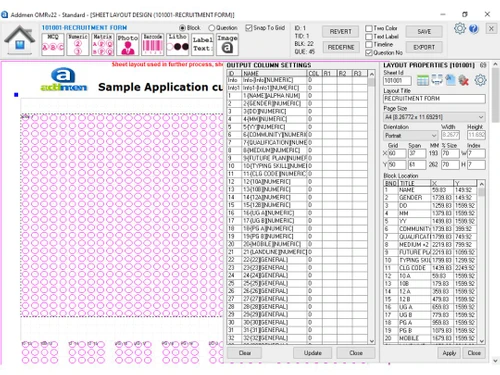
Task: Click the Layout Title input field
Action: 434,99
